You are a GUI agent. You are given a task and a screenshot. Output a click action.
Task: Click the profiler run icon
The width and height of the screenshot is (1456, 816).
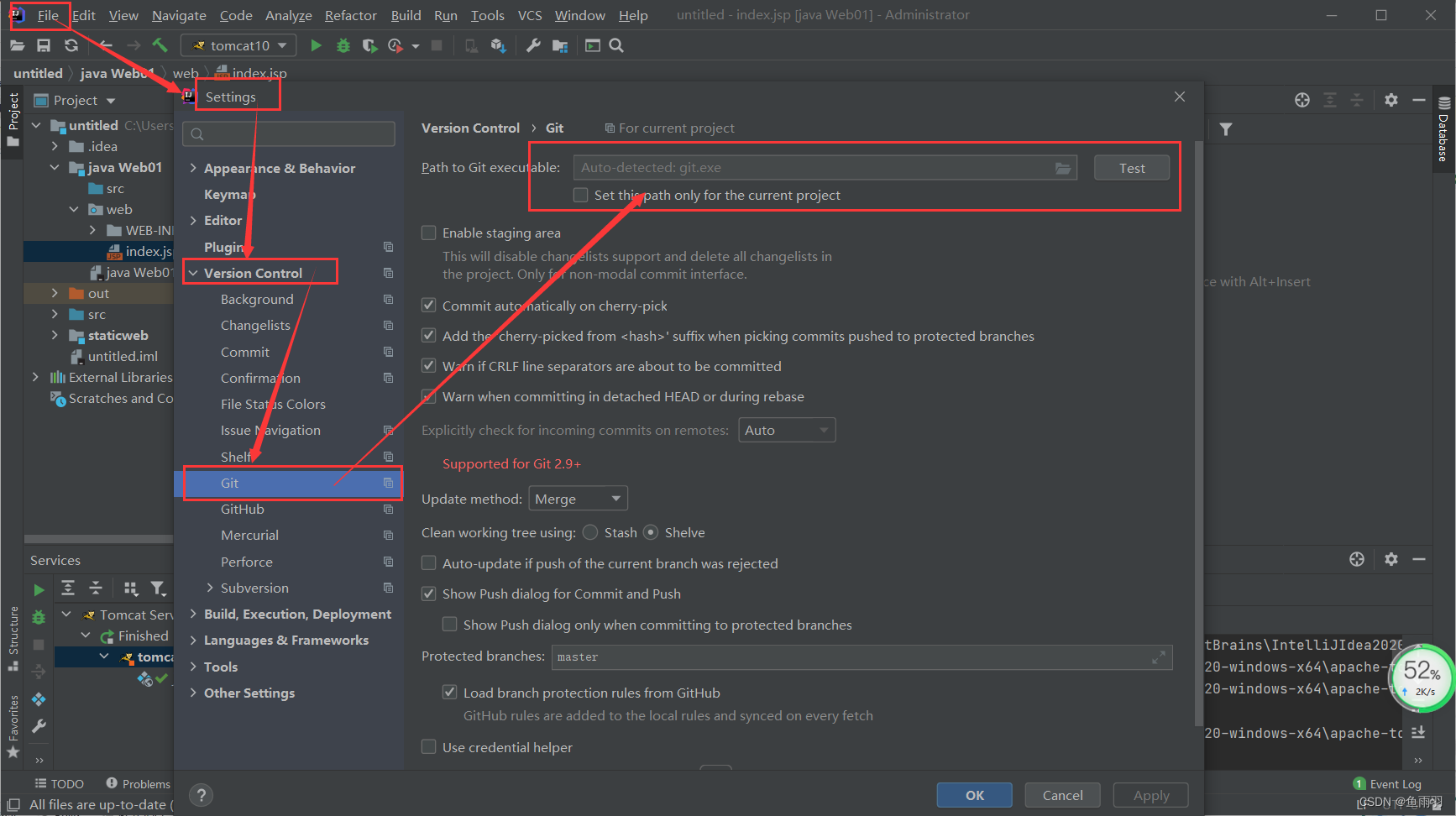point(395,45)
